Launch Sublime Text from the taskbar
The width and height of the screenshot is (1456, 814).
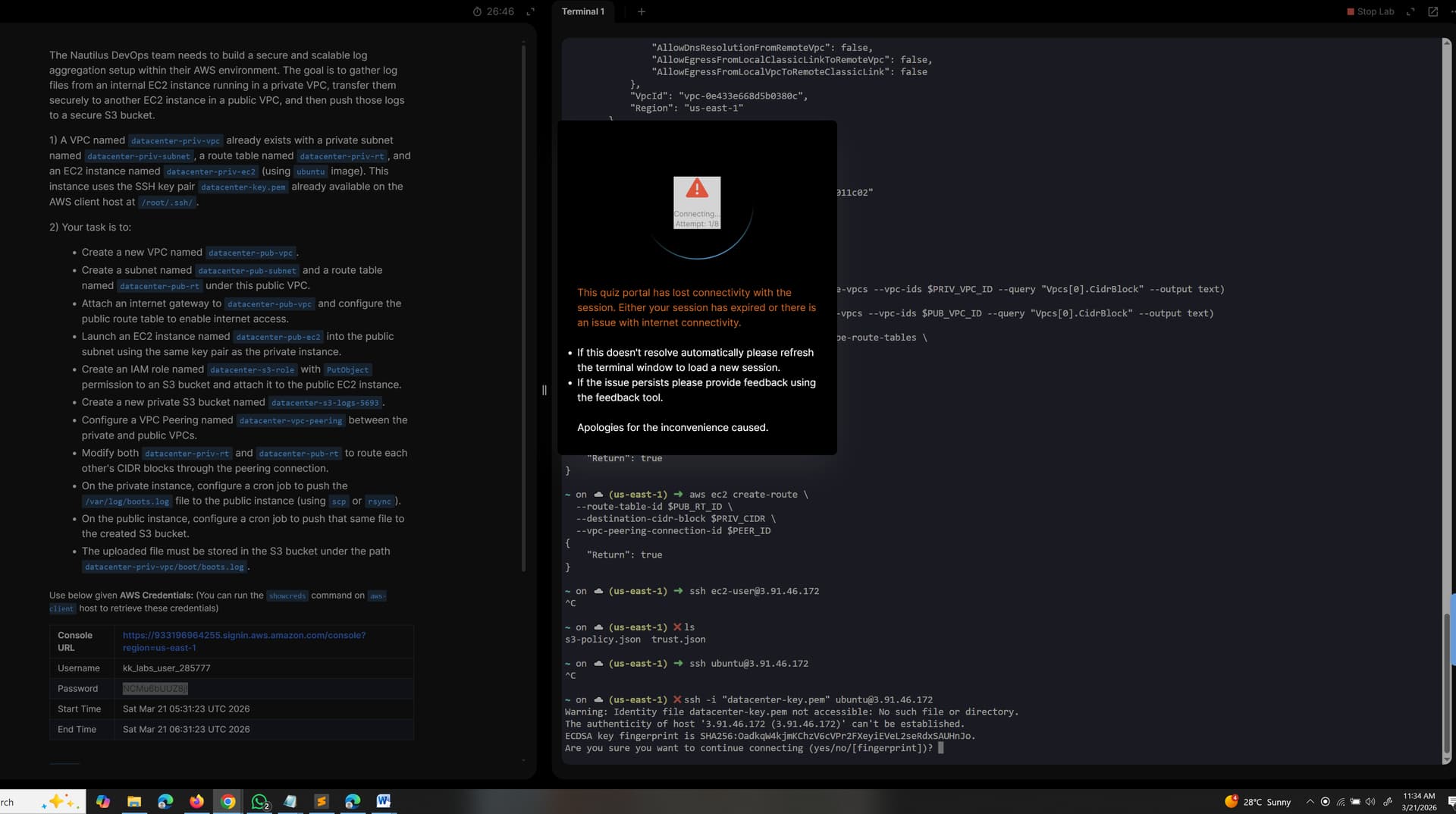322,801
